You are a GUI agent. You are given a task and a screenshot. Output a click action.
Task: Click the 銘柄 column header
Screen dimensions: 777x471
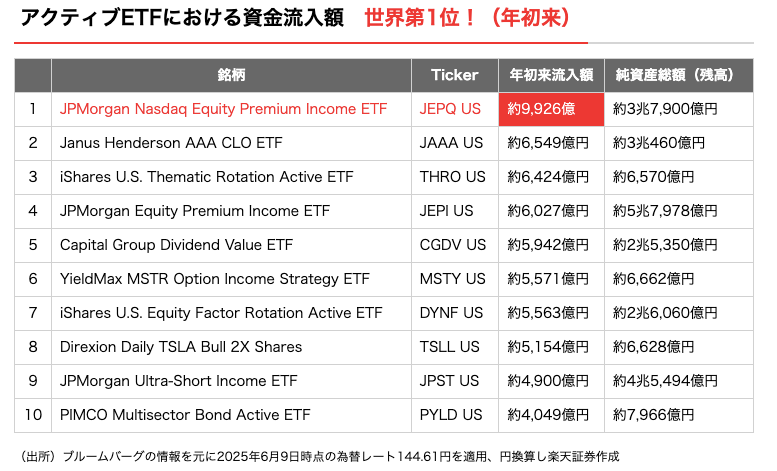[231, 75]
